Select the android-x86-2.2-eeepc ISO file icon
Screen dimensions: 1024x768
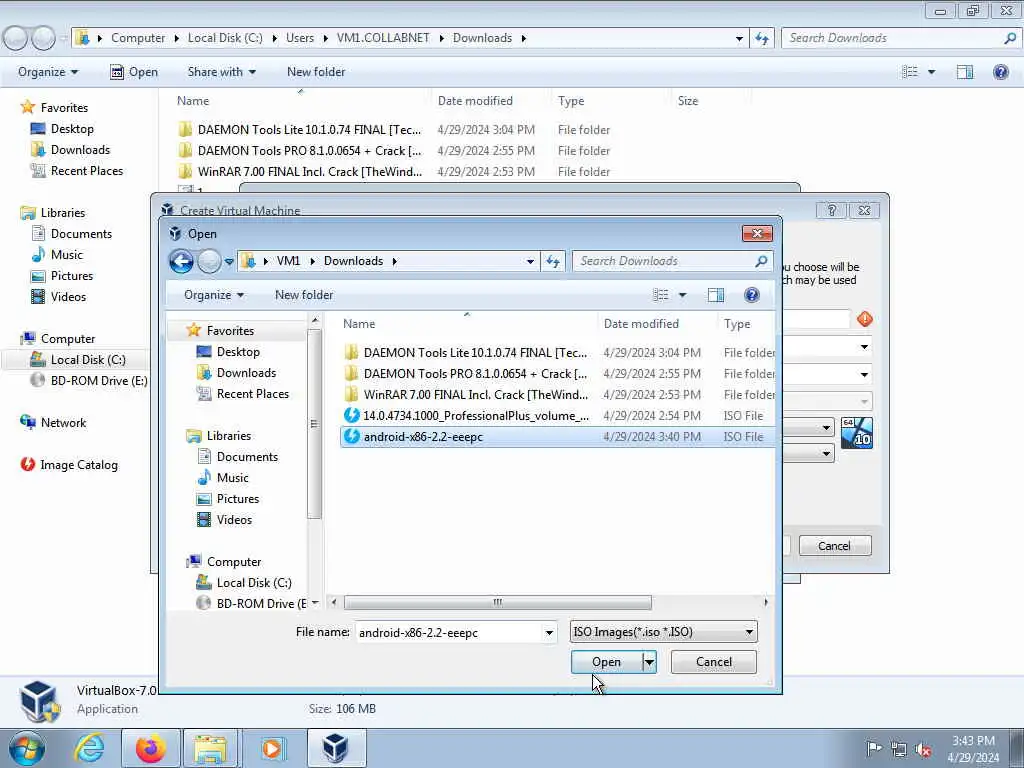click(x=351, y=436)
